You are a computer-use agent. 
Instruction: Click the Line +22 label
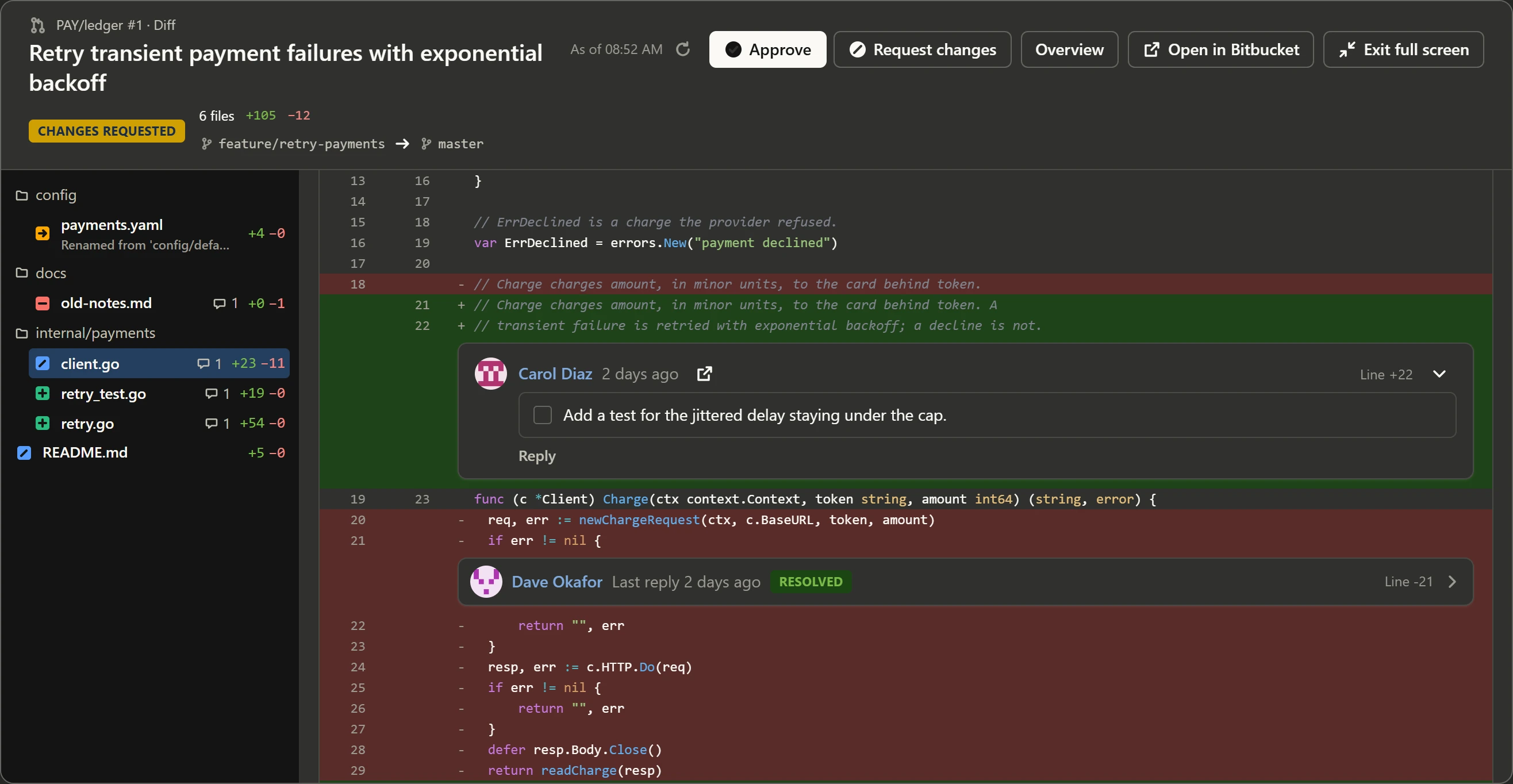1386,375
